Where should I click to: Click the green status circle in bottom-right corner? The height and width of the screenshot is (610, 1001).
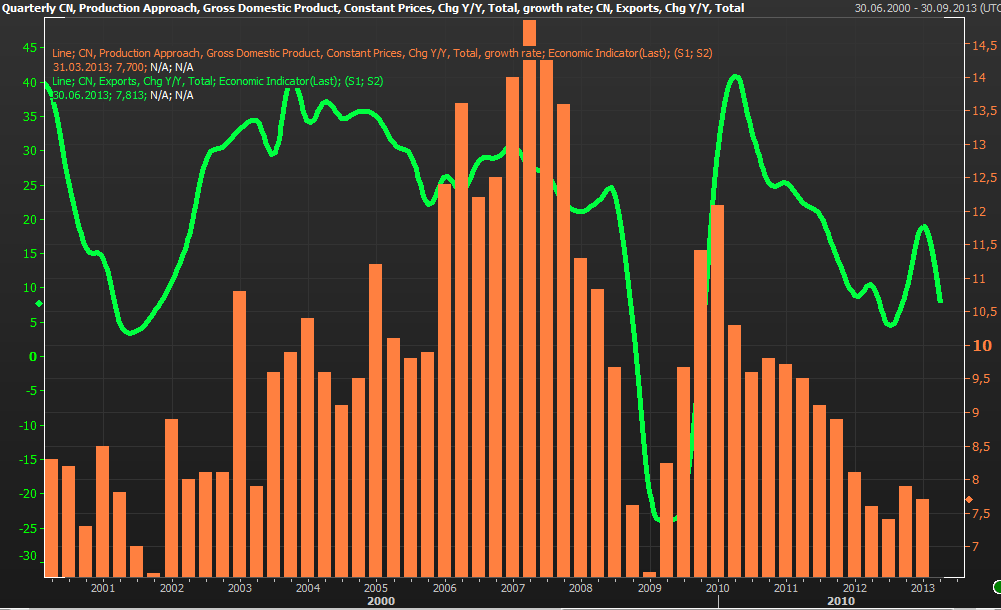[996, 586]
